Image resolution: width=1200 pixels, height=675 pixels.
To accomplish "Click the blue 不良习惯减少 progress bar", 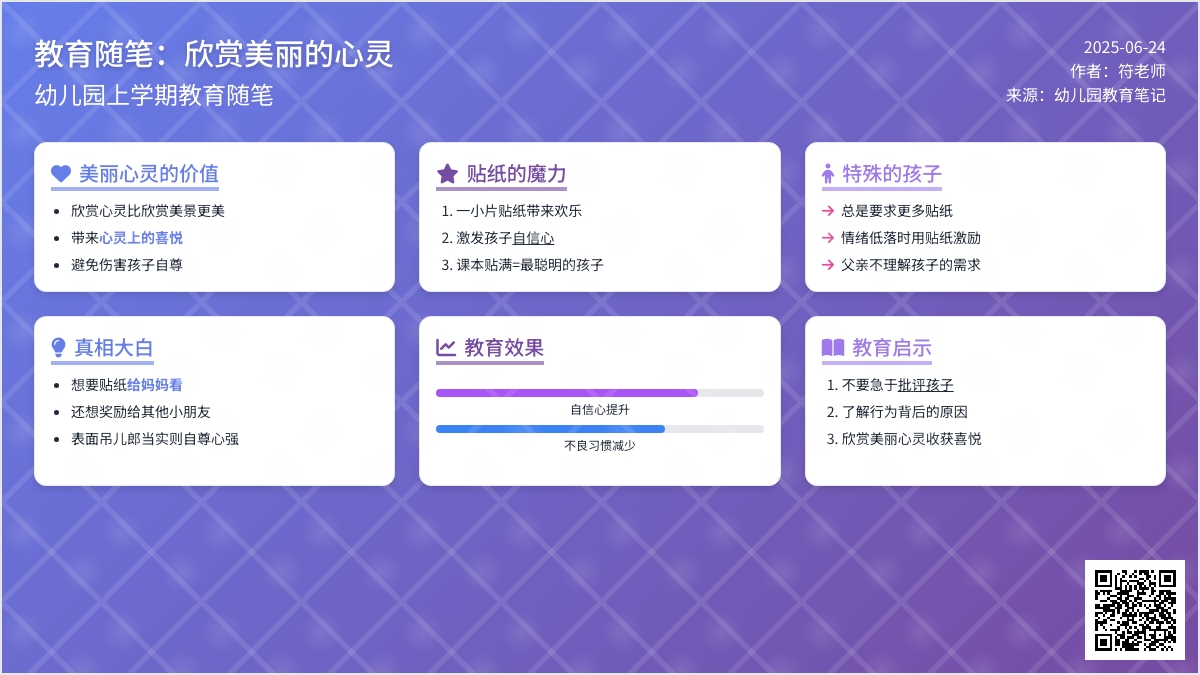I will click(550, 429).
